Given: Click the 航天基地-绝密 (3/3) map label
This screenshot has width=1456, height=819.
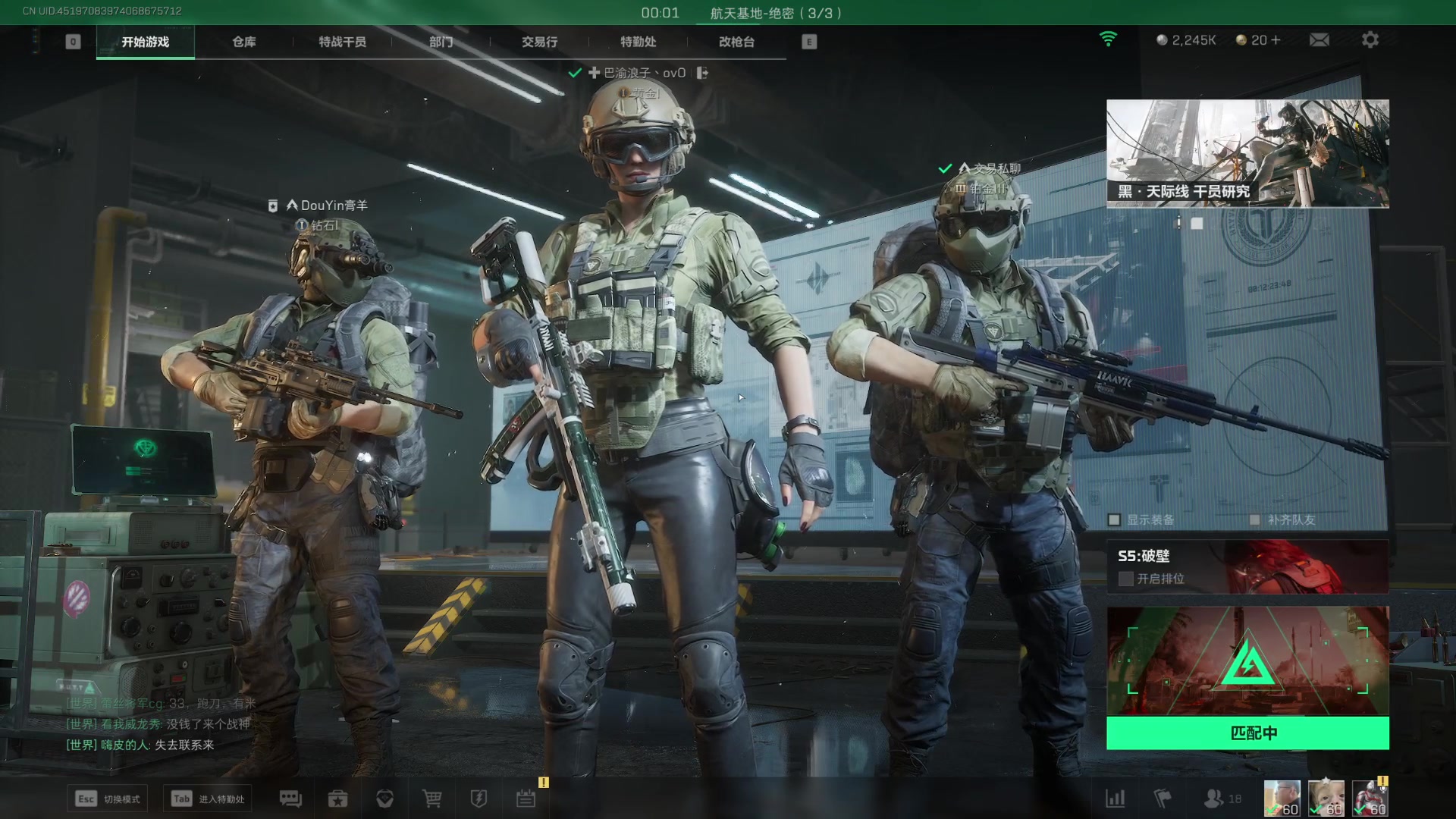Looking at the screenshot, I should pos(776,13).
